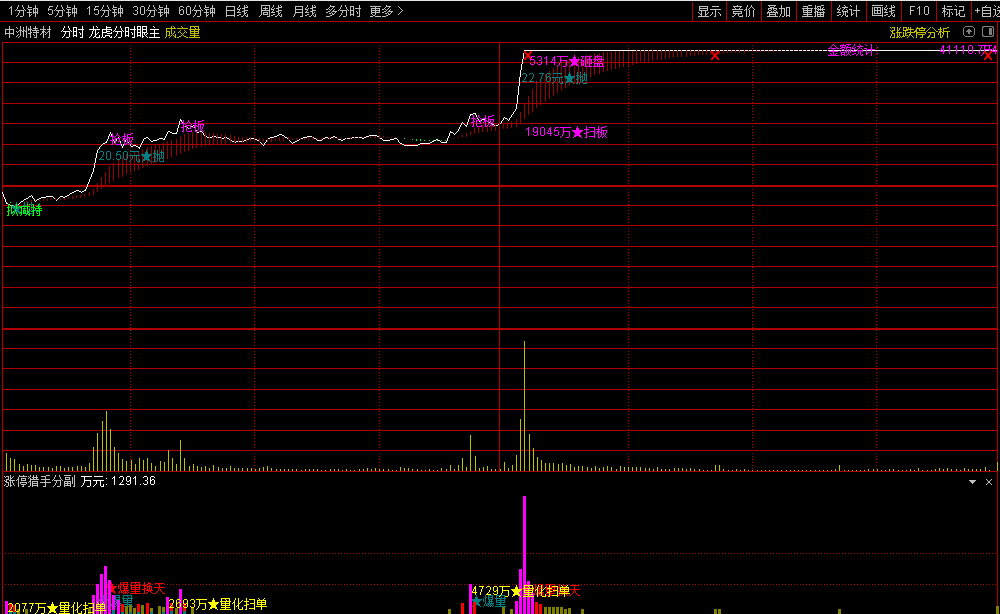Click the yellow 成交量 label
Image resolution: width=1000 pixels, height=614 pixels.
click(182, 33)
